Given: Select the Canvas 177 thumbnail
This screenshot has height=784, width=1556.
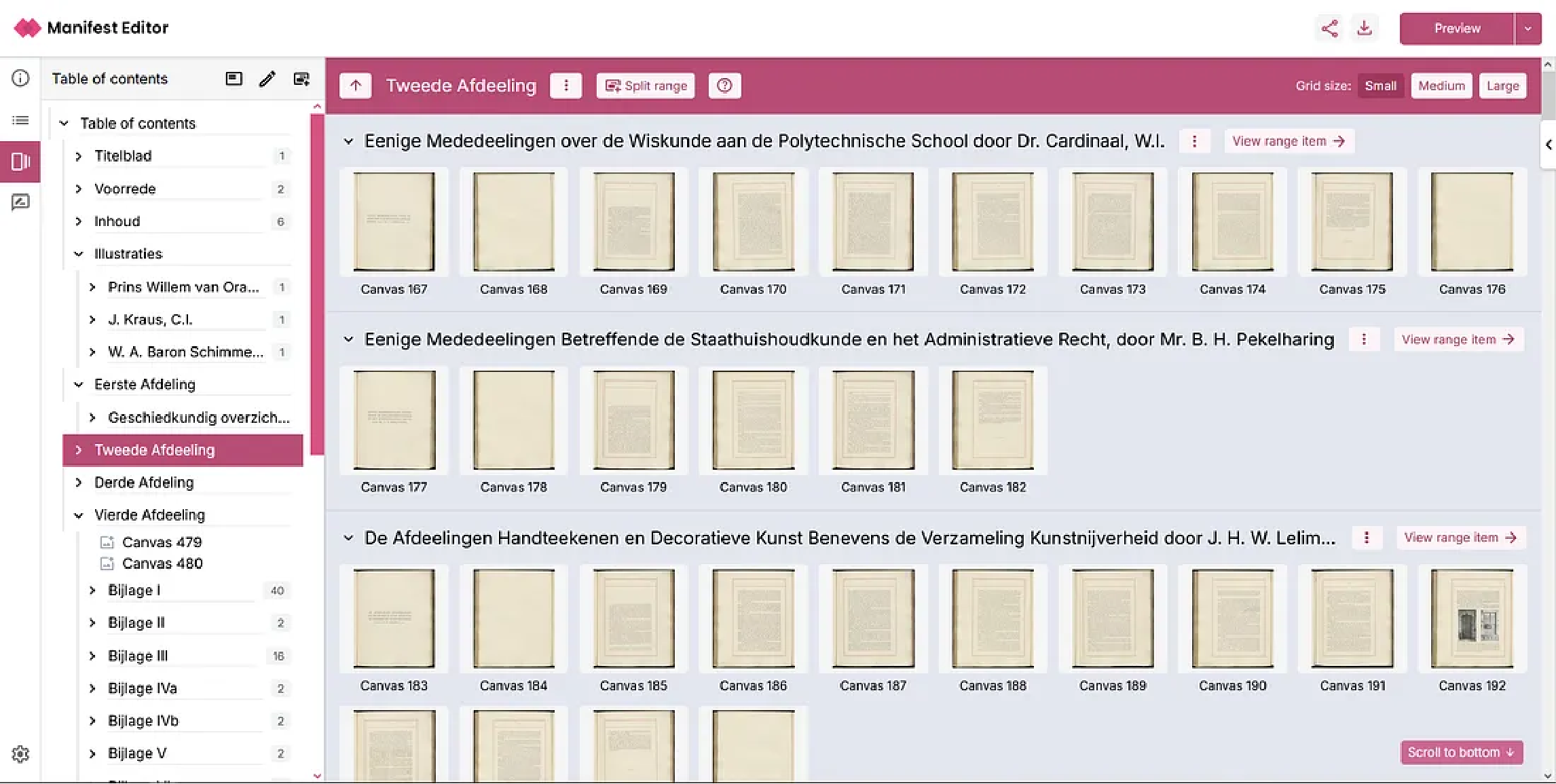Looking at the screenshot, I should pos(394,420).
